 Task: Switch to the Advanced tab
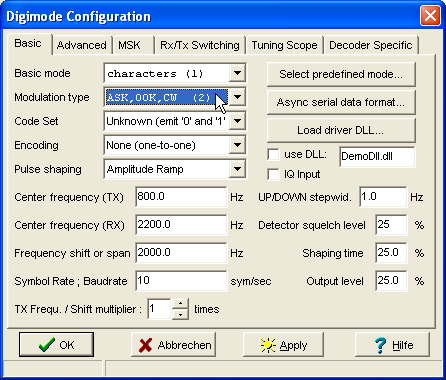(x=82, y=45)
